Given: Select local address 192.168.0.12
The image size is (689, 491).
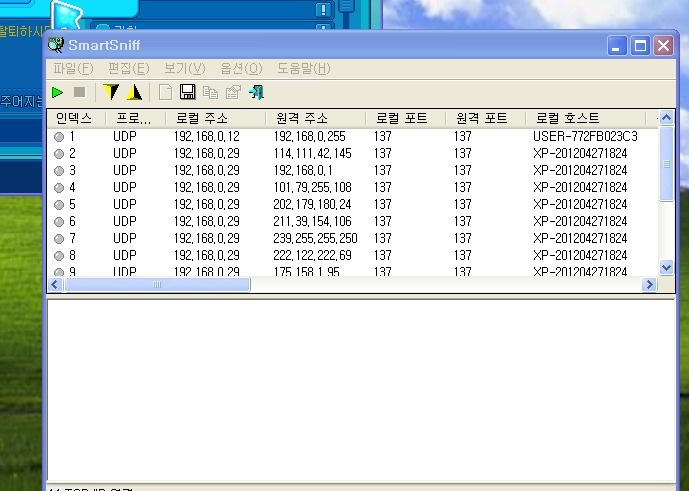Looking at the screenshot, I should click(207, 137).
